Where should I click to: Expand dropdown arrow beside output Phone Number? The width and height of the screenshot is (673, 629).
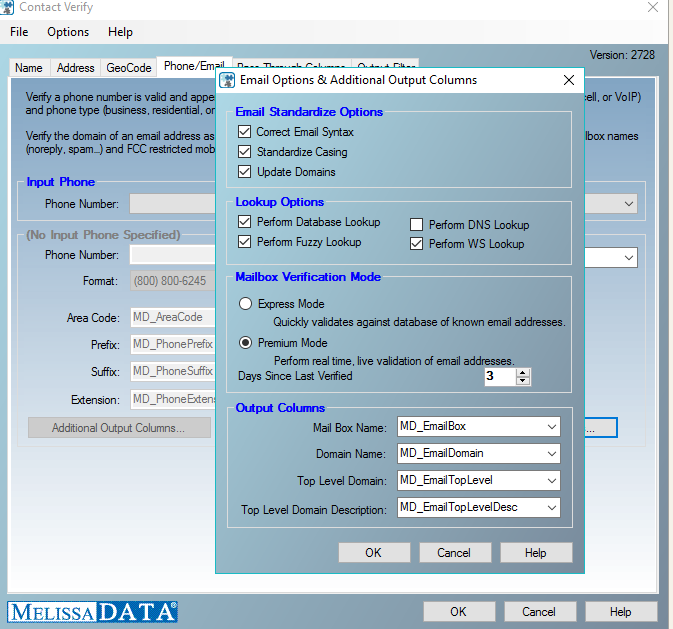[x=629, y=258]
